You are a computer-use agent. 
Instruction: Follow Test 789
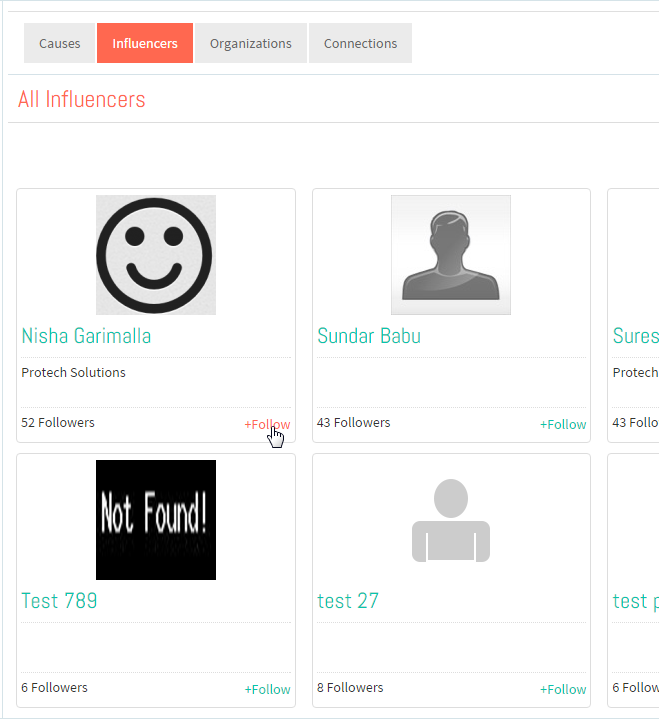[x=267, y=689]
